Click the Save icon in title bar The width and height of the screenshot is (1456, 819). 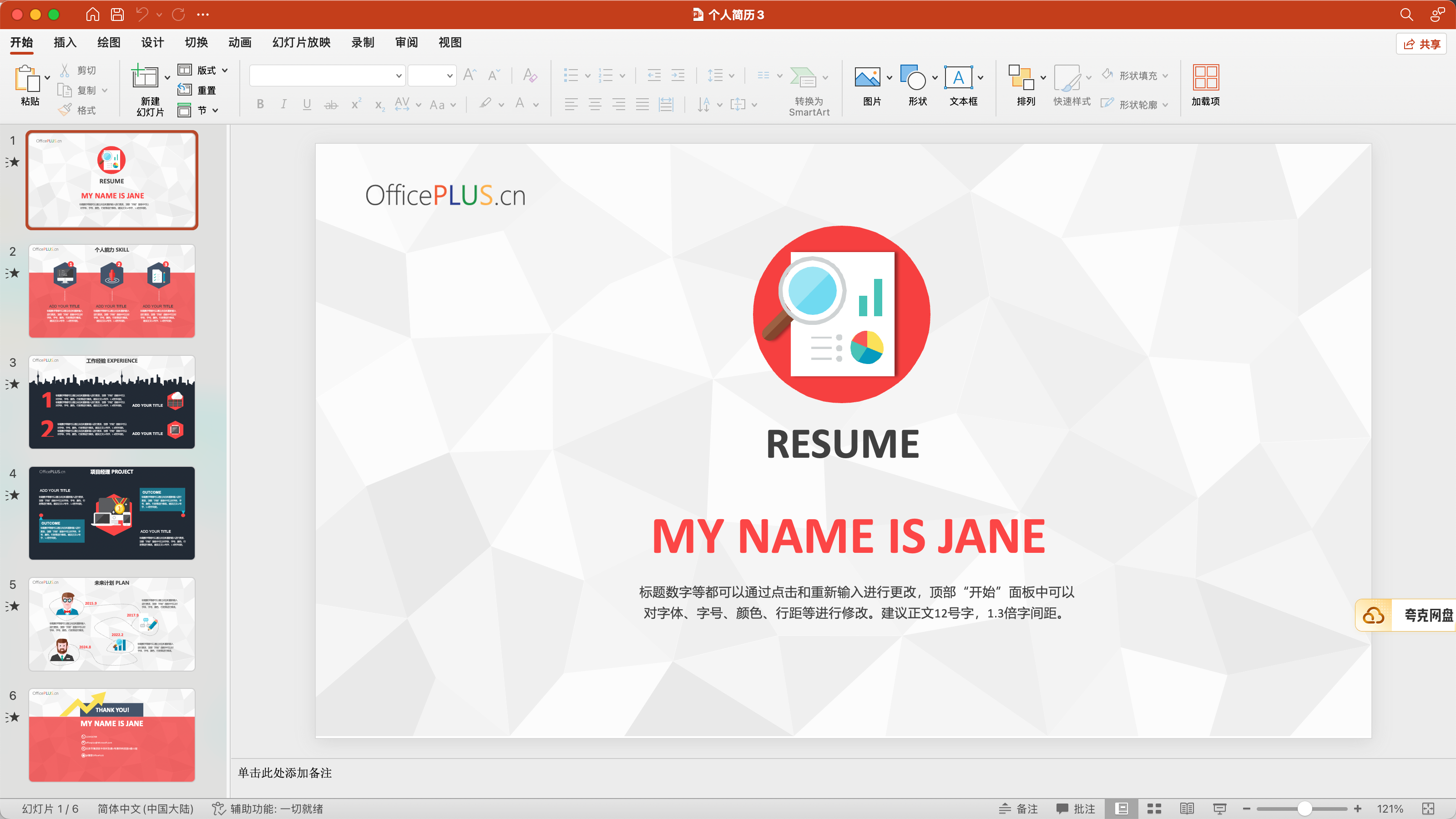click(117, 15)
